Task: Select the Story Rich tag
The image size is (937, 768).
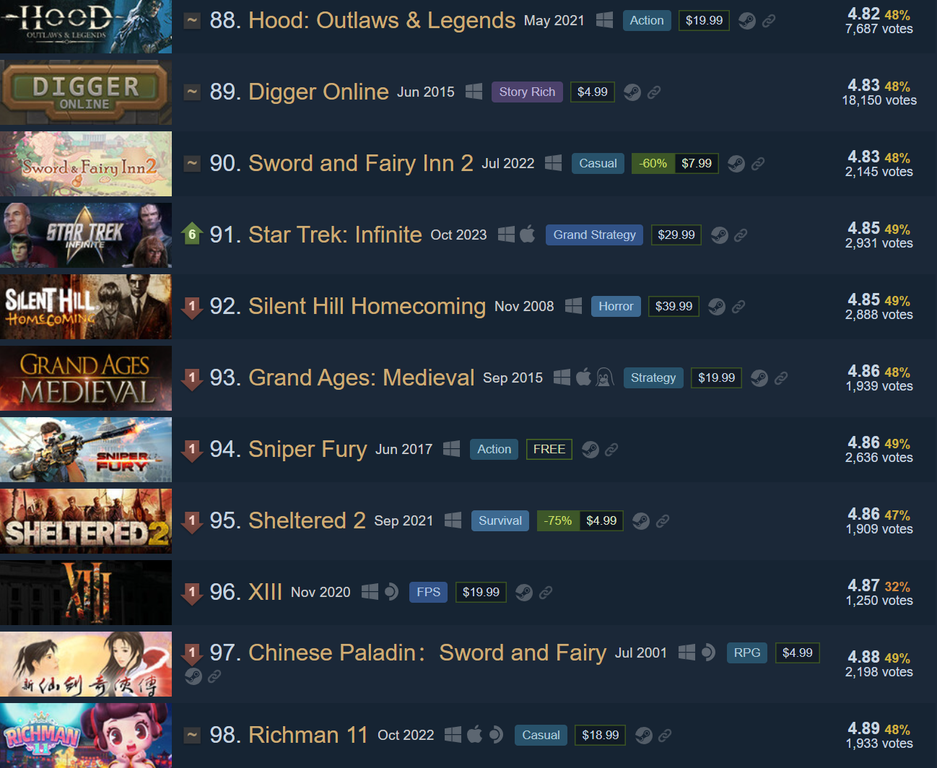Action: pos(527,92)
